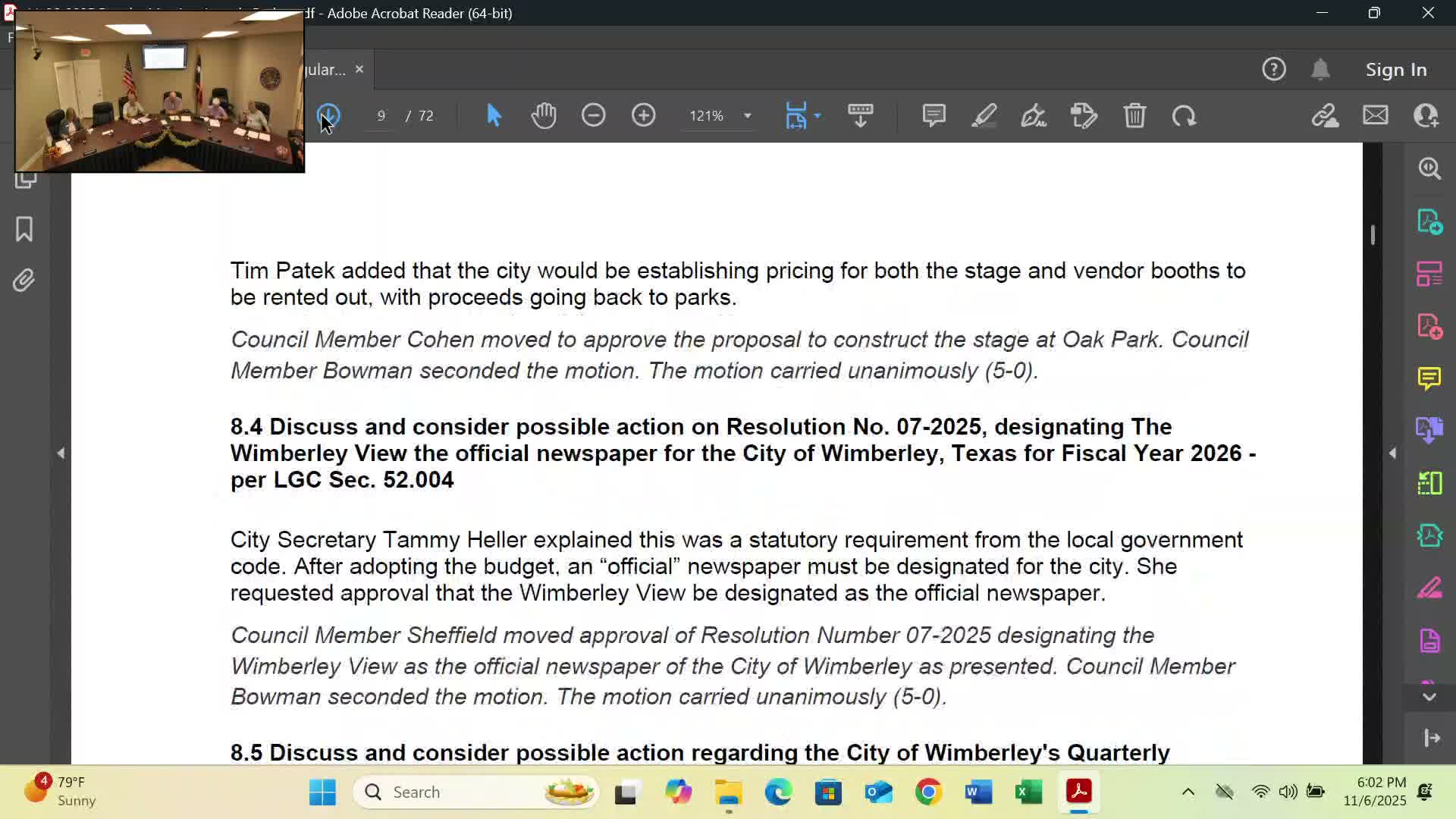Click the Sign In link
This screenshot has width=1456, height=819.
coord(1396,69)
